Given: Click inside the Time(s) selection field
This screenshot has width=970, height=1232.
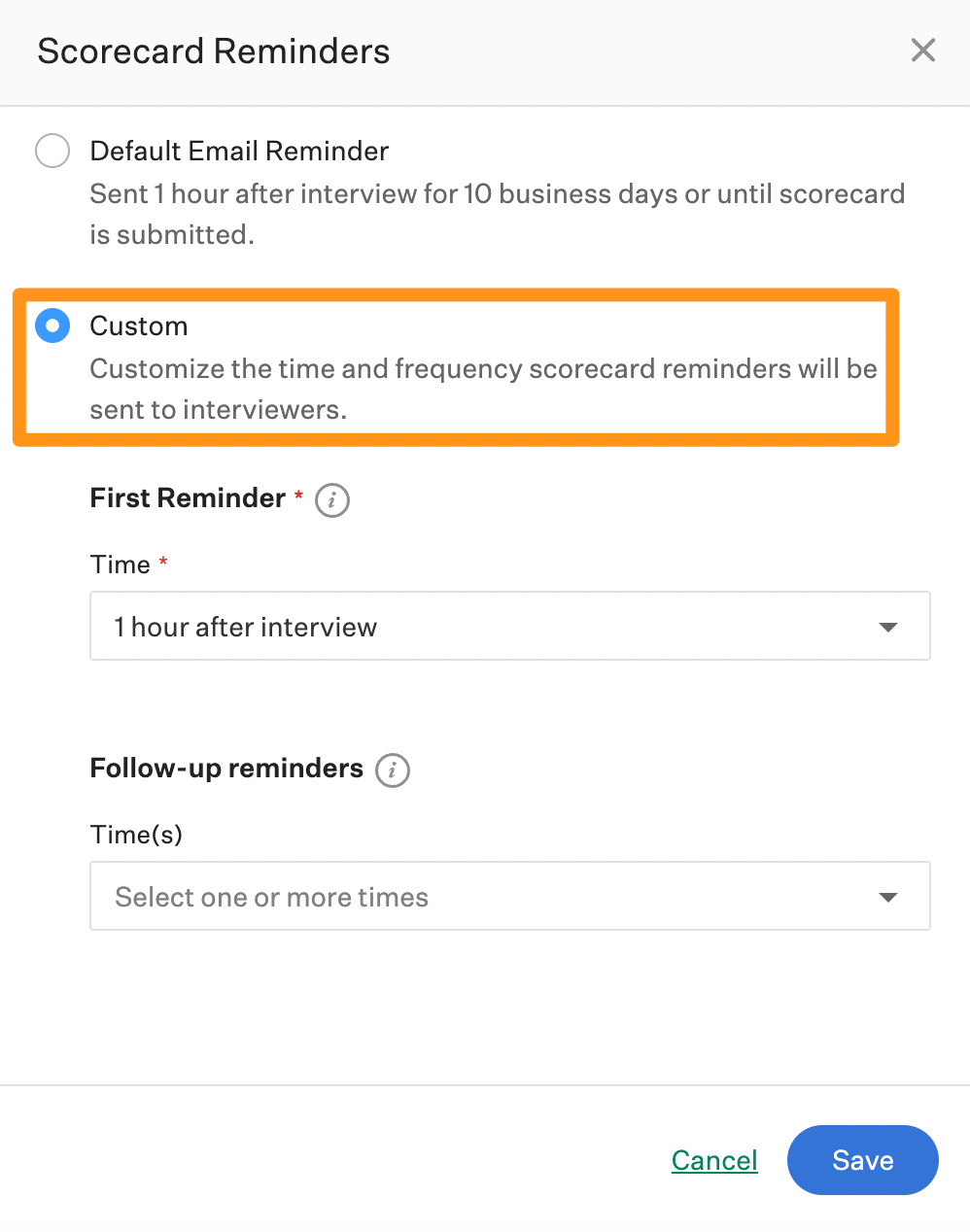Looking at the screenshot, I should [x=389, y=896].
